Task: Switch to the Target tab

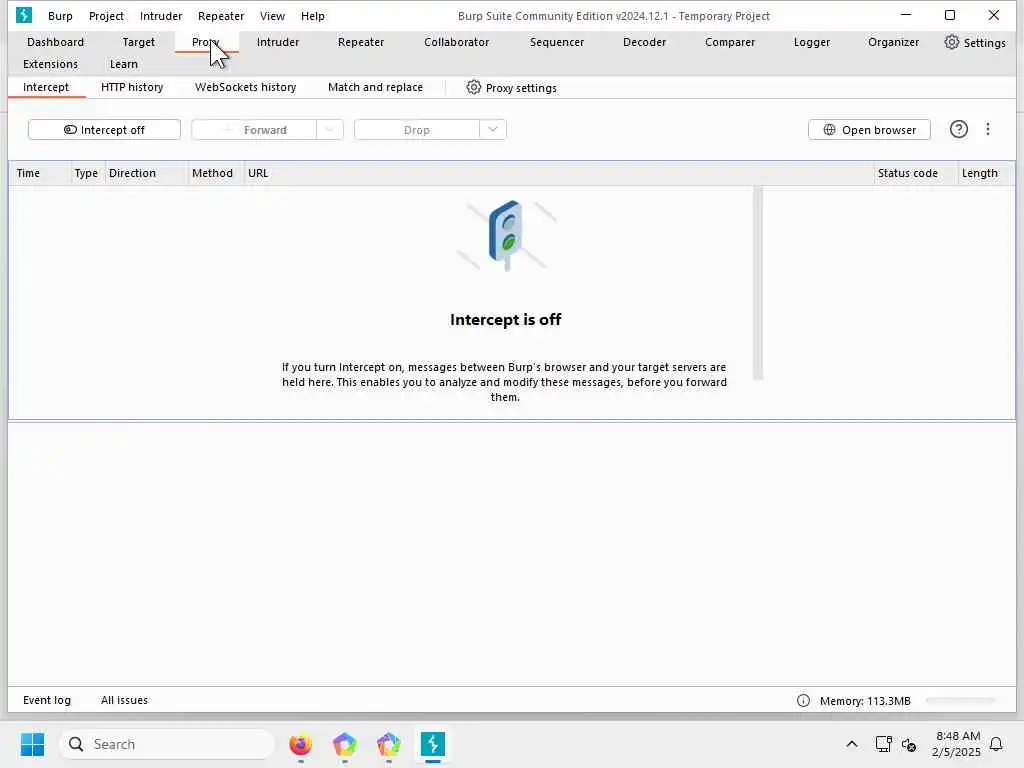Action: tap(138, 42)
